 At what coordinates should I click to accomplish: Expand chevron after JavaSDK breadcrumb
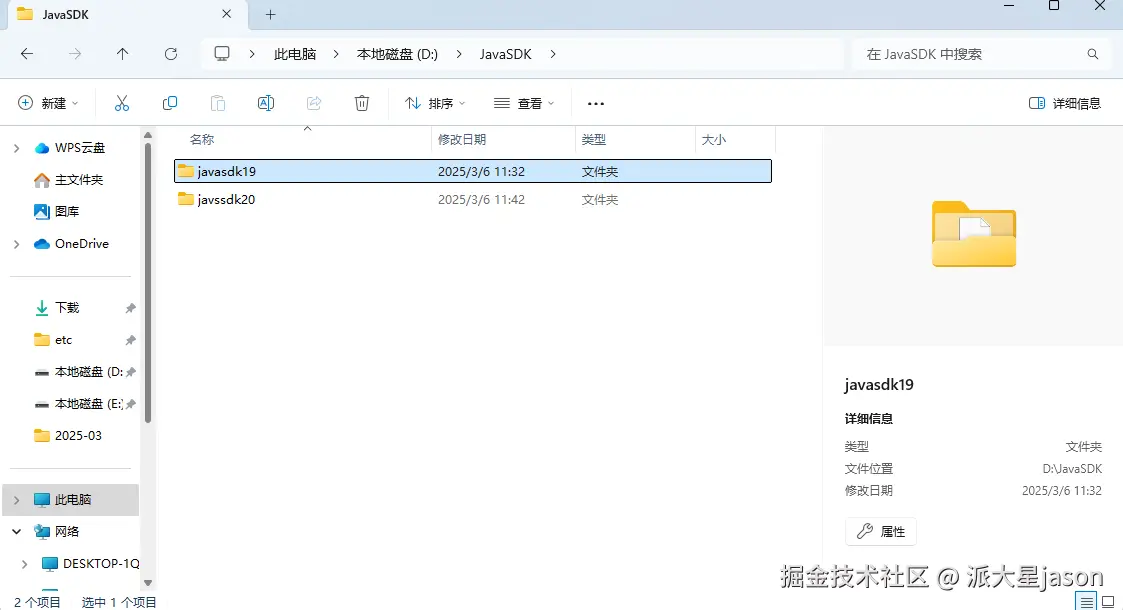click(553, 54)
